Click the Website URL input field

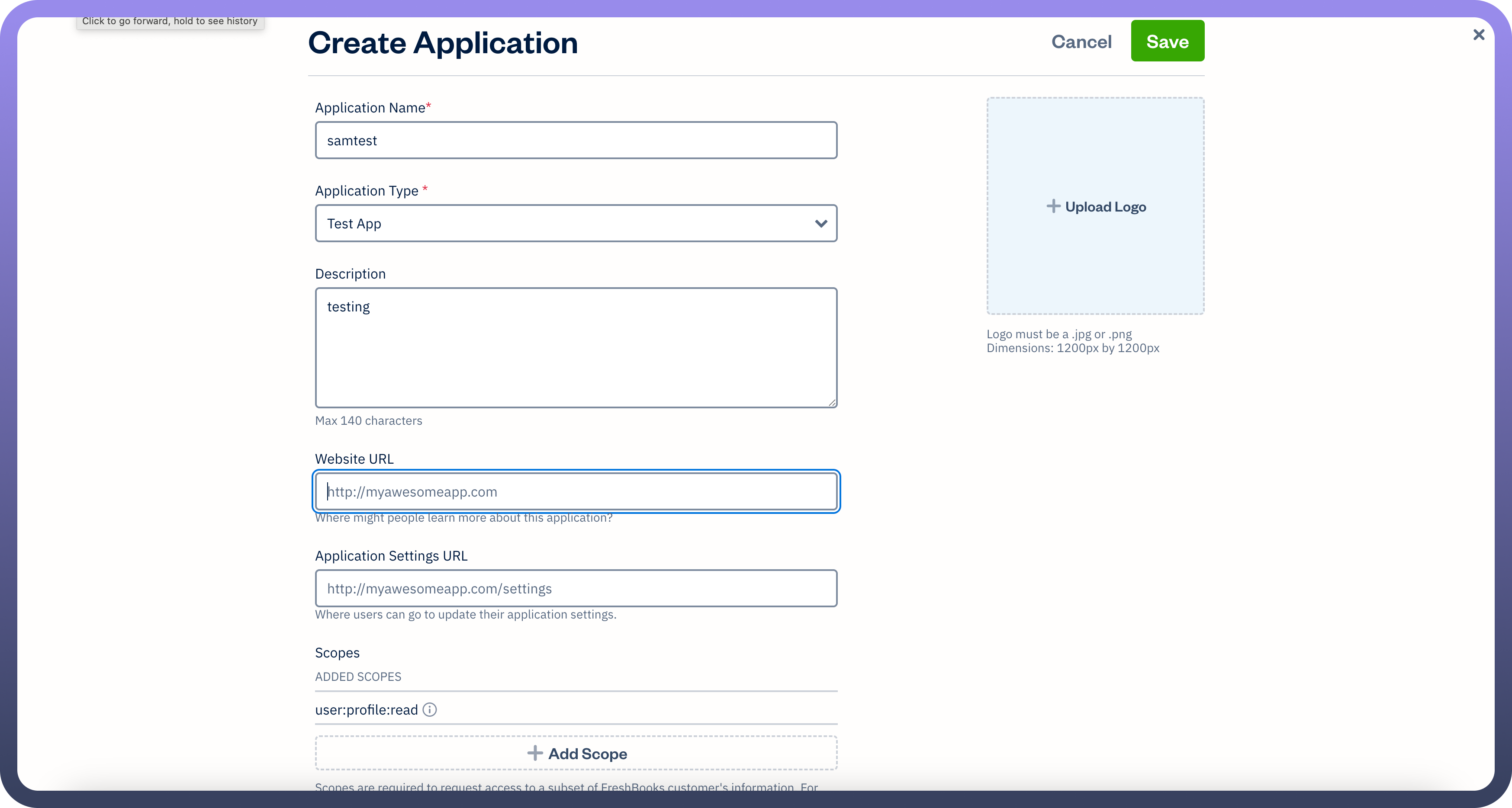[x=576, y=492]
